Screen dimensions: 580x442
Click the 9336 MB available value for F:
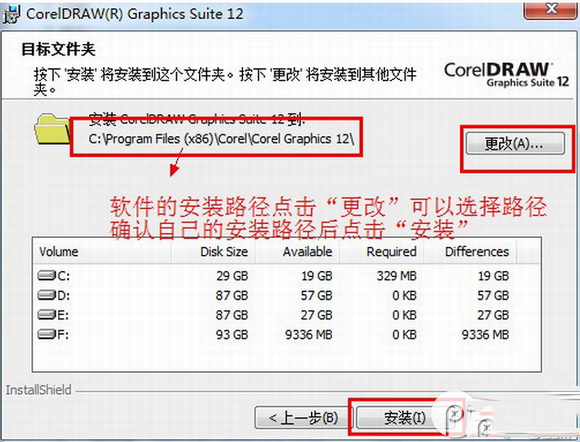click(308, 334)
